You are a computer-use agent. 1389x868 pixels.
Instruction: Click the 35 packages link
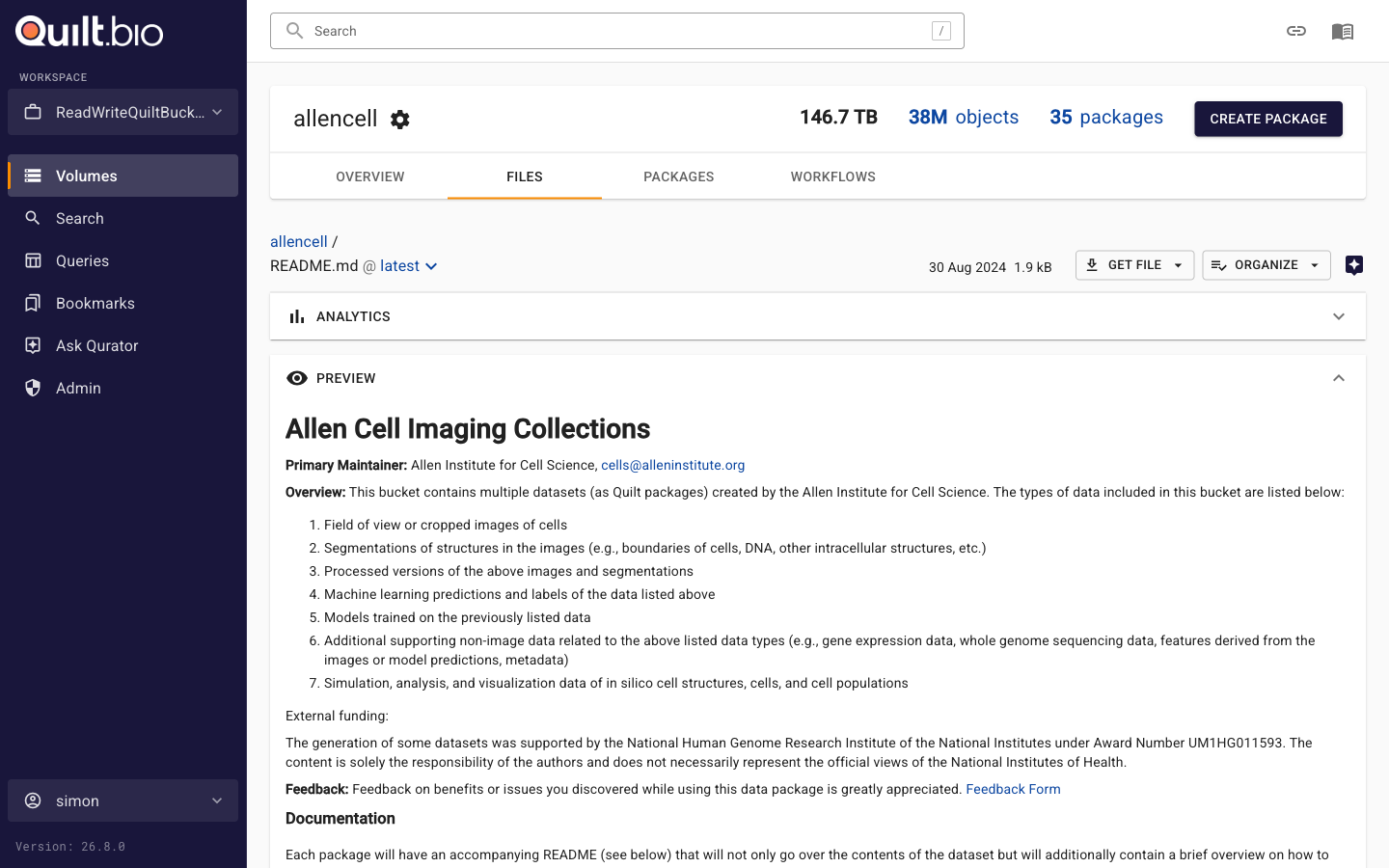click(1106, 117)
